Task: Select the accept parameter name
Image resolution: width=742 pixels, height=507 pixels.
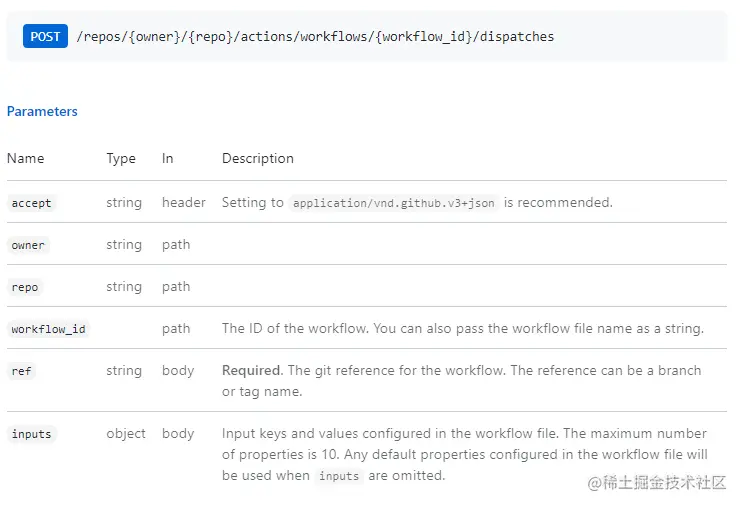Action: [x=31, y=203]
